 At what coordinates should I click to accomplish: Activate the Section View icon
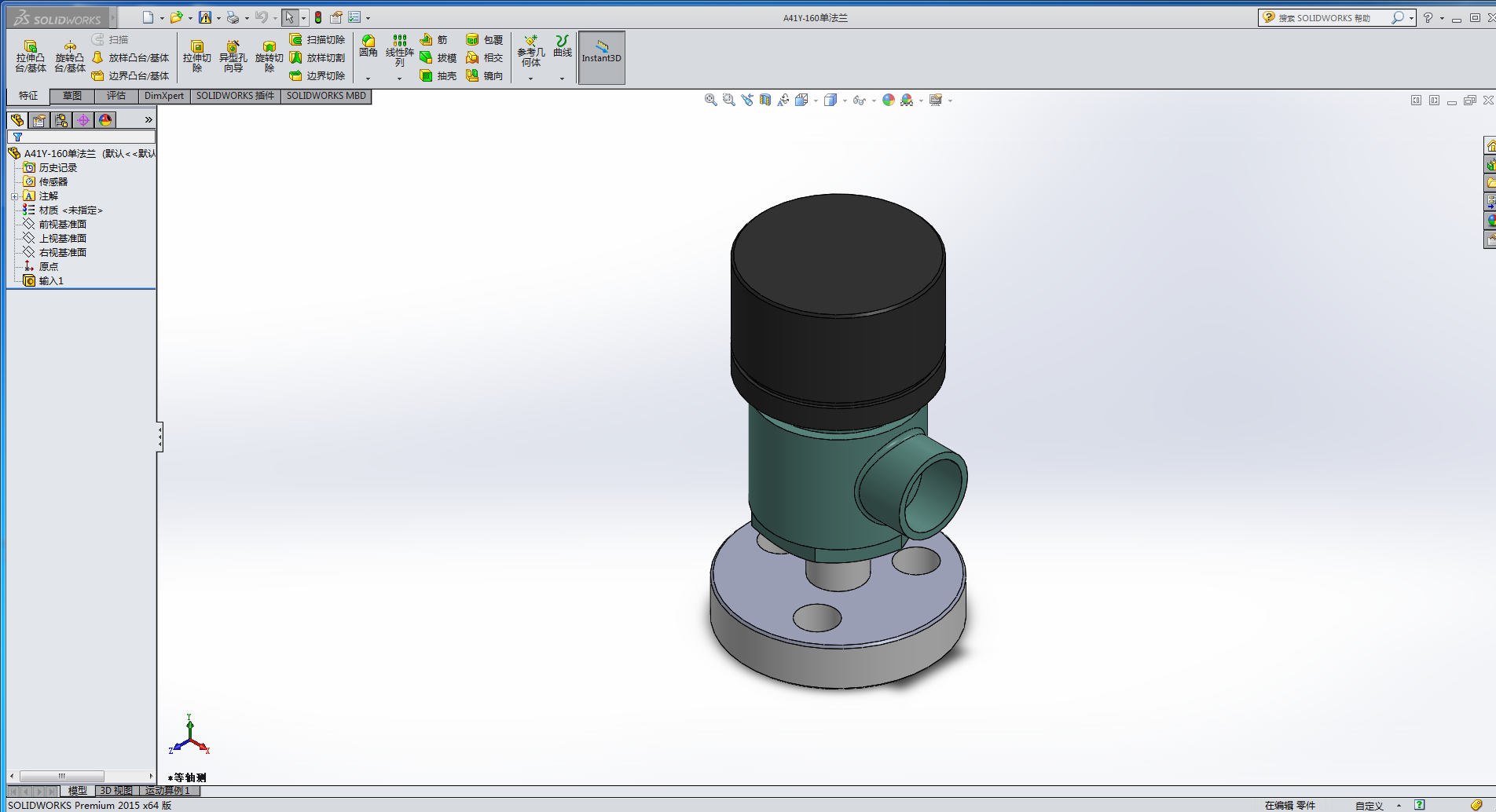[765, 101]
